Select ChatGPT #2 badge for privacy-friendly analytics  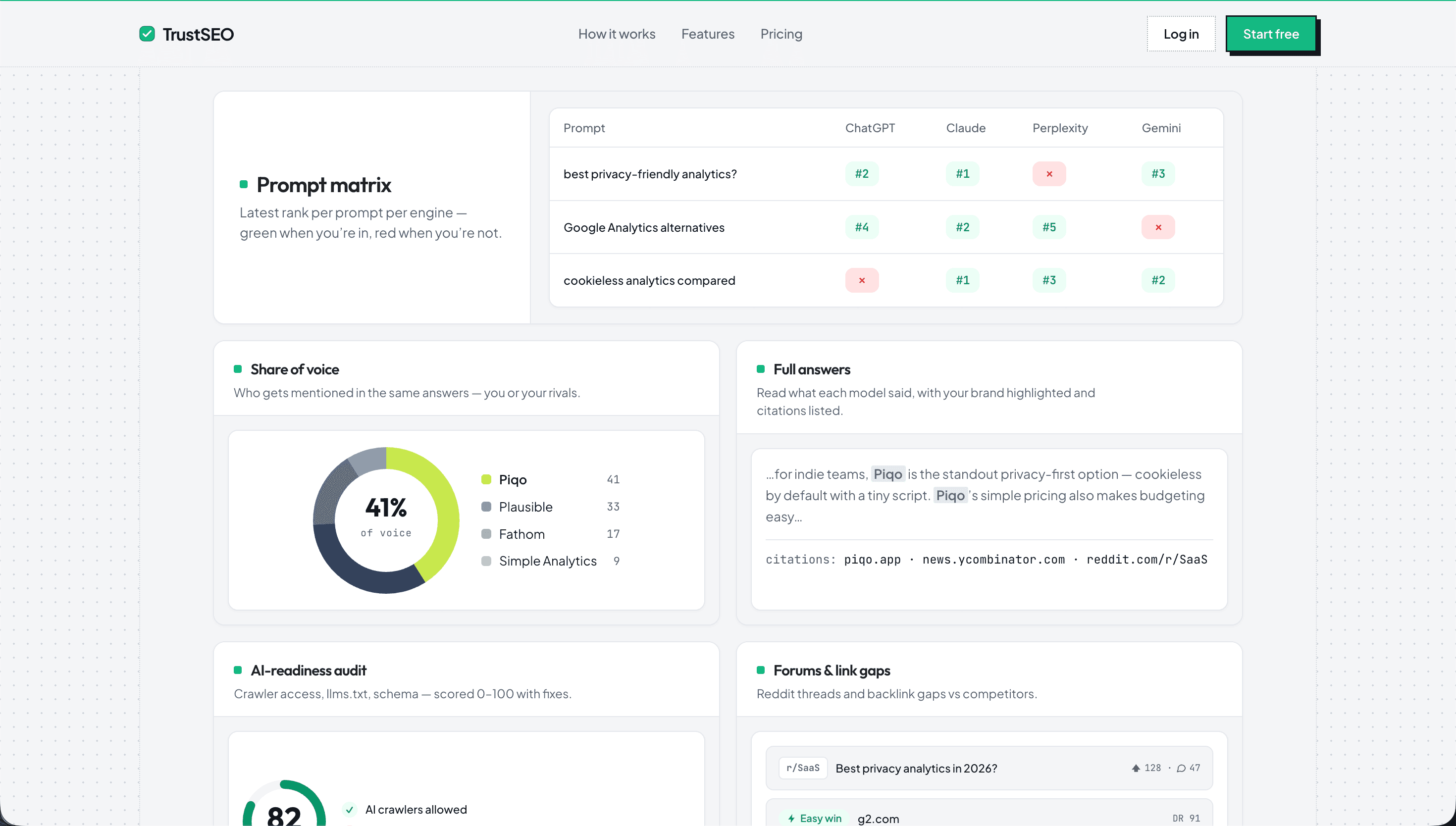click(862, 174)
